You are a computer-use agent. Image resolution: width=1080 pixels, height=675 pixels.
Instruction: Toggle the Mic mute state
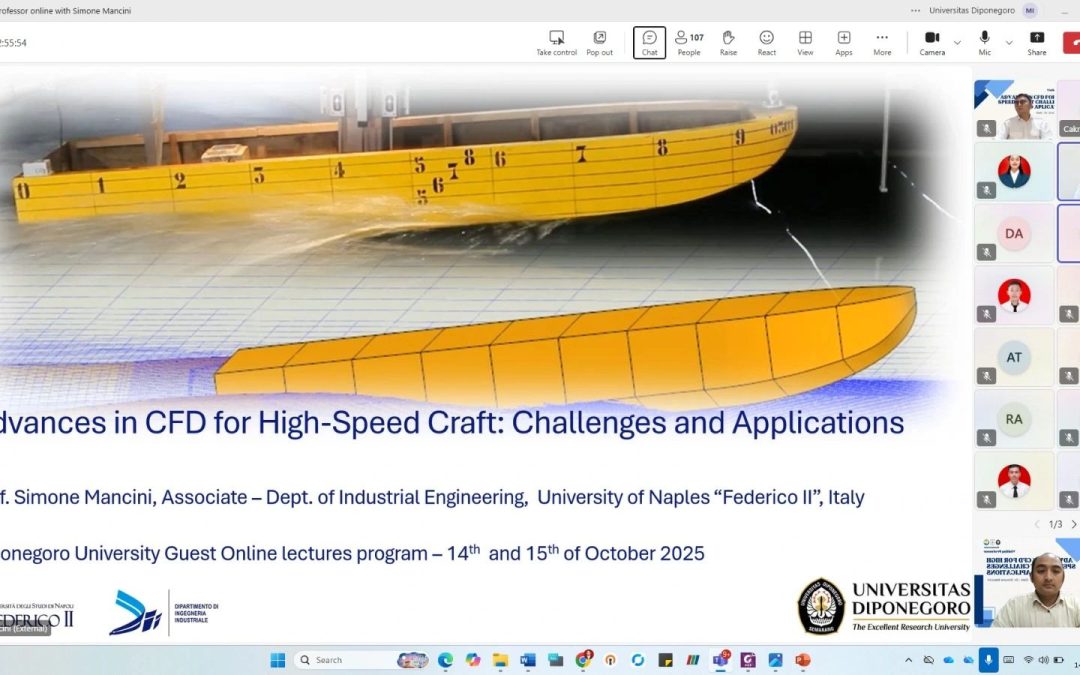pos(984,42)
